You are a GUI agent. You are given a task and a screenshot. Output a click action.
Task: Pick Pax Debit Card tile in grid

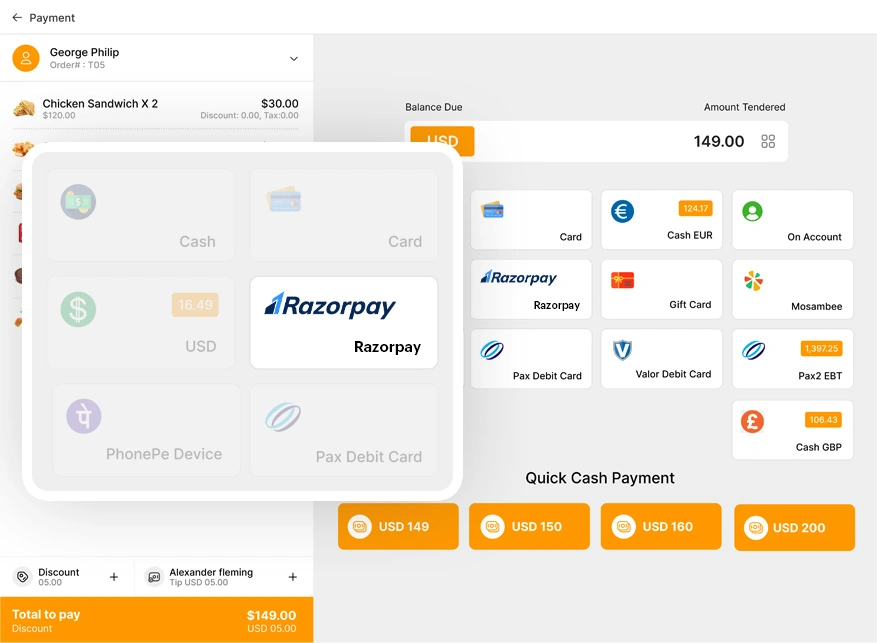pos(531,358)
